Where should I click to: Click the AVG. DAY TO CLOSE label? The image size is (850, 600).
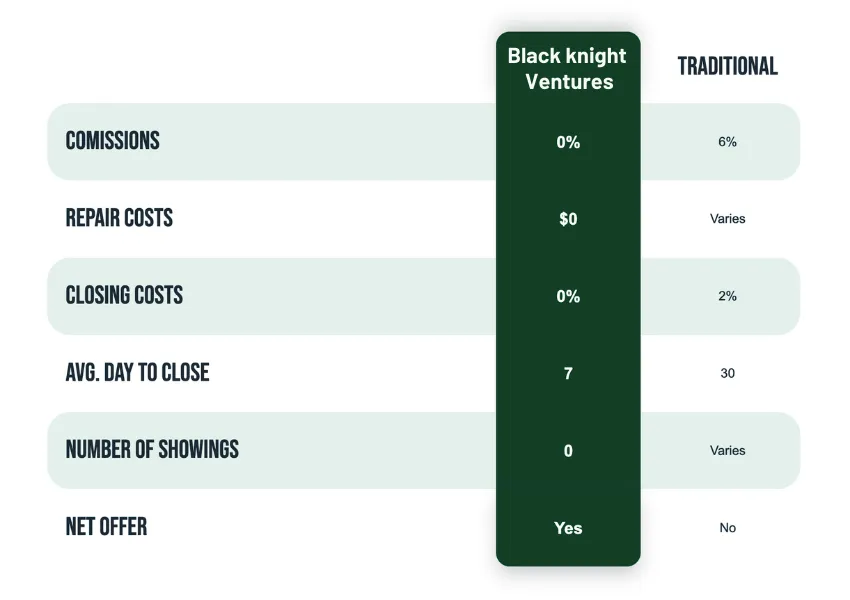(137, 373)
